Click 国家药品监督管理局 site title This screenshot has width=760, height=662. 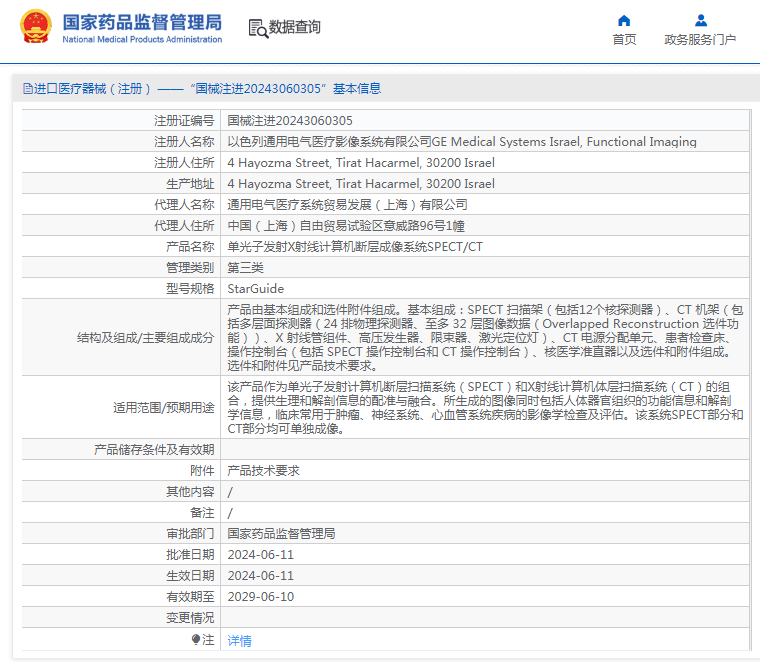click(x=142, y=22)
